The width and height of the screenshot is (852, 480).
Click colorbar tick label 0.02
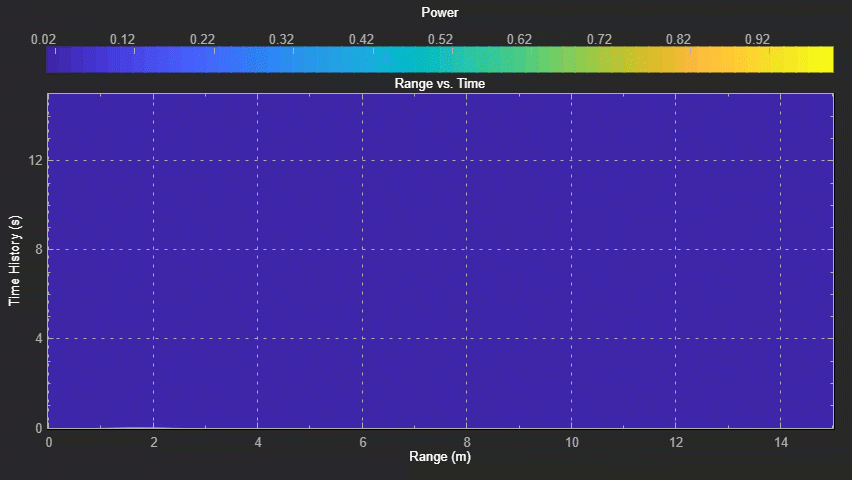point(43,40)
